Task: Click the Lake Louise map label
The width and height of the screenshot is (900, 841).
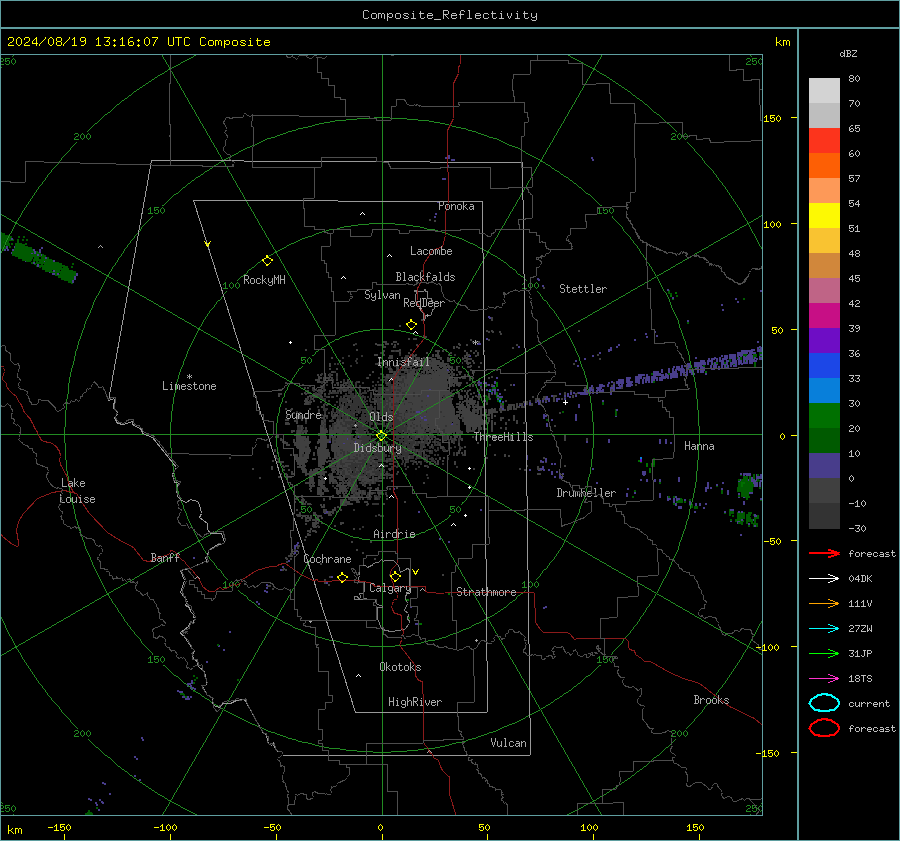Action: tap(77, 491)
